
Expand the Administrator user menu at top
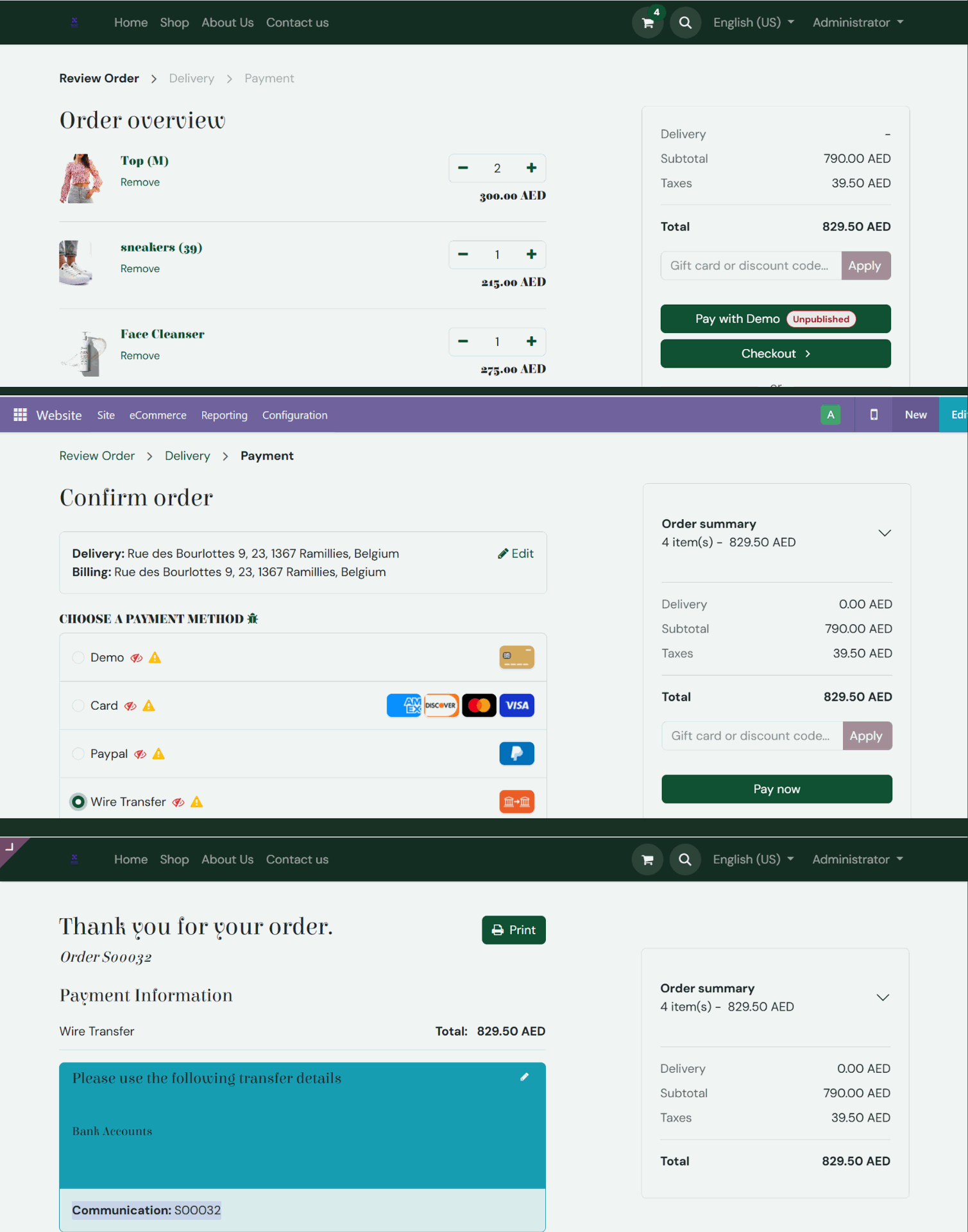tap(858, 22)
